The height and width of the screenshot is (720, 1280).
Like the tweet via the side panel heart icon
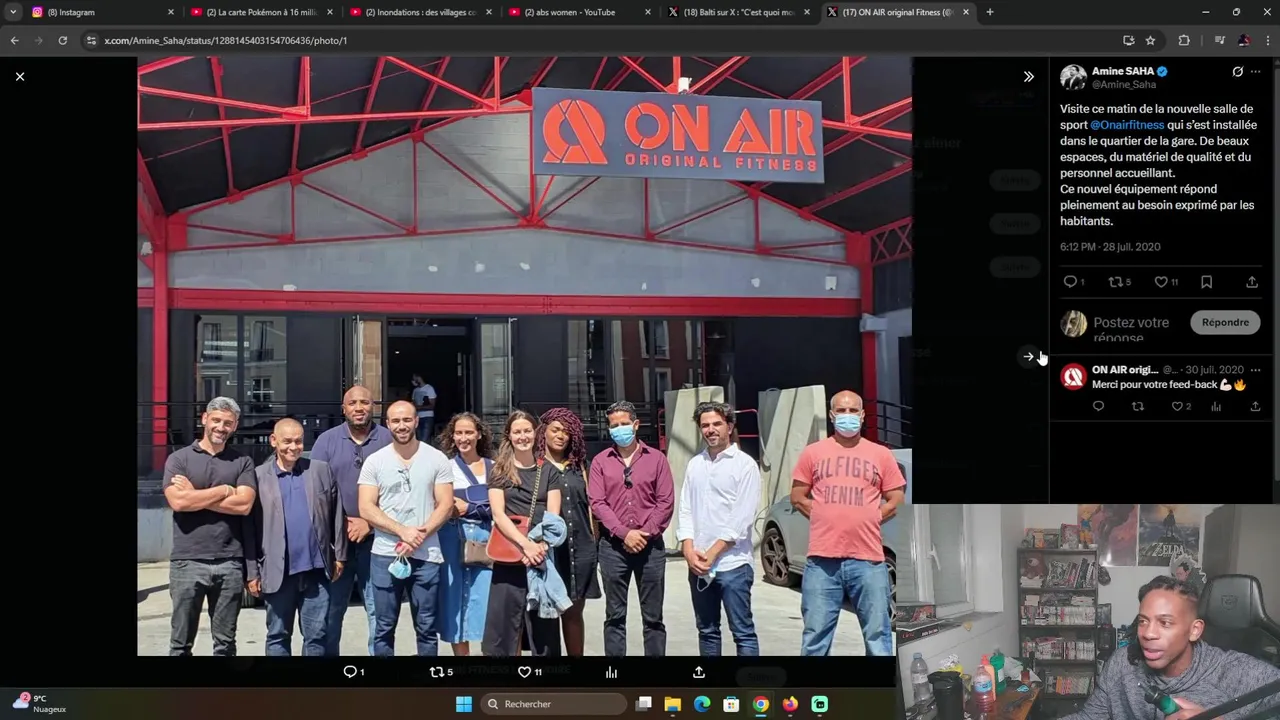(1162, 282)
